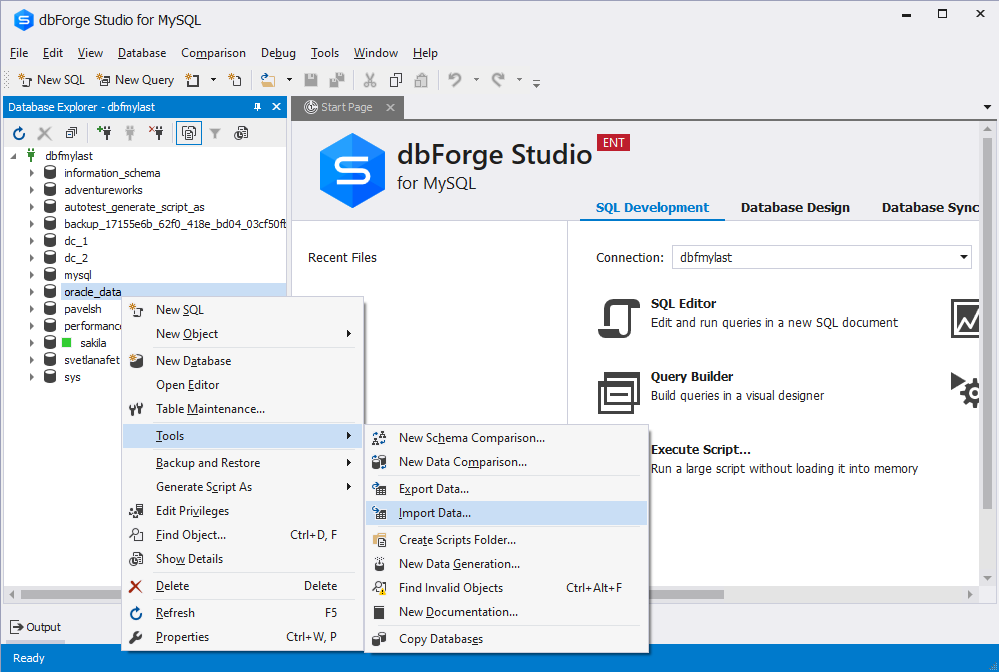The height and width of the screenshot is (672, 999).
Task: Close the Start Page tab
Action: (x=391, y=108)
